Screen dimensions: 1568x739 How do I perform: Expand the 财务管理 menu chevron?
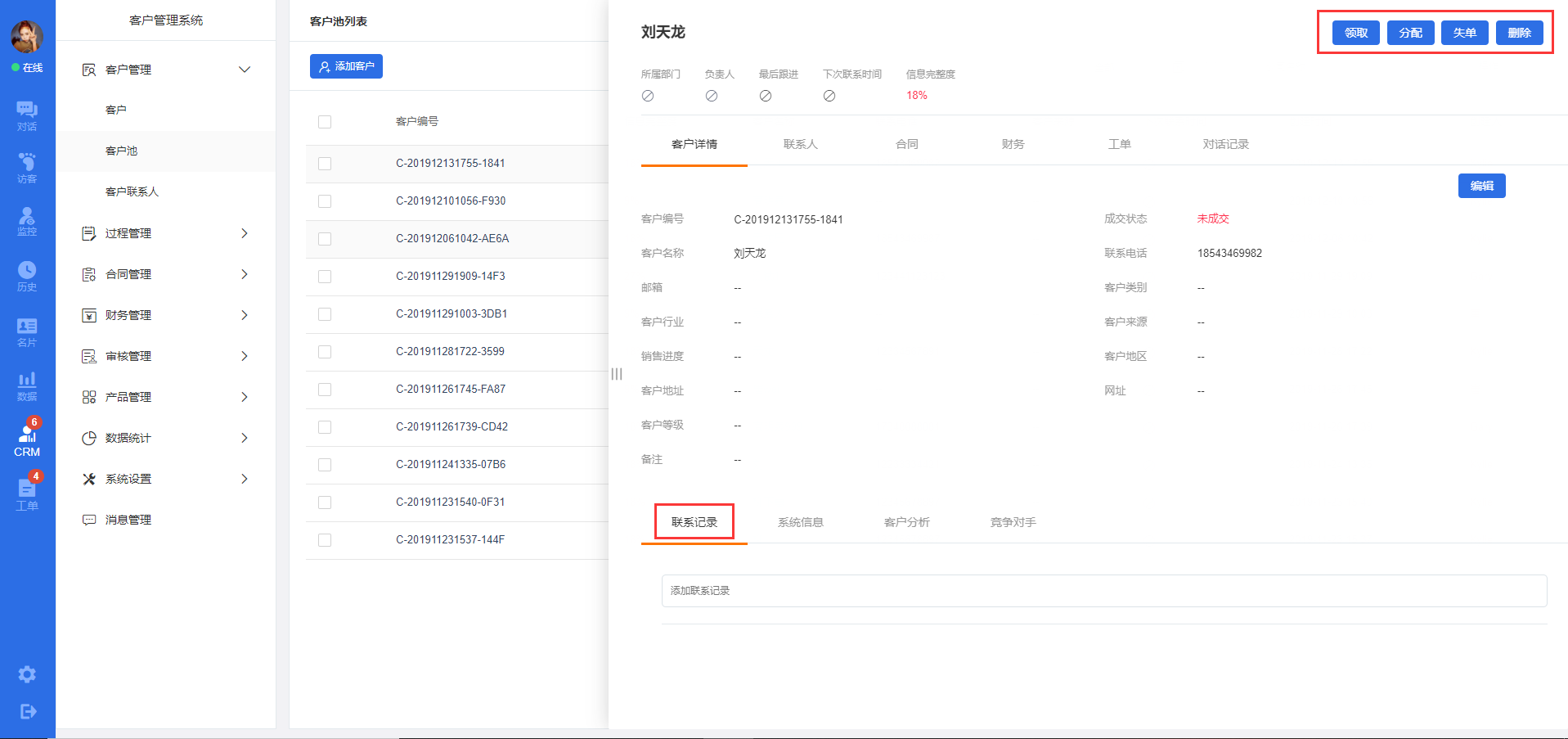pyautogui.click(x=244, y=315)
